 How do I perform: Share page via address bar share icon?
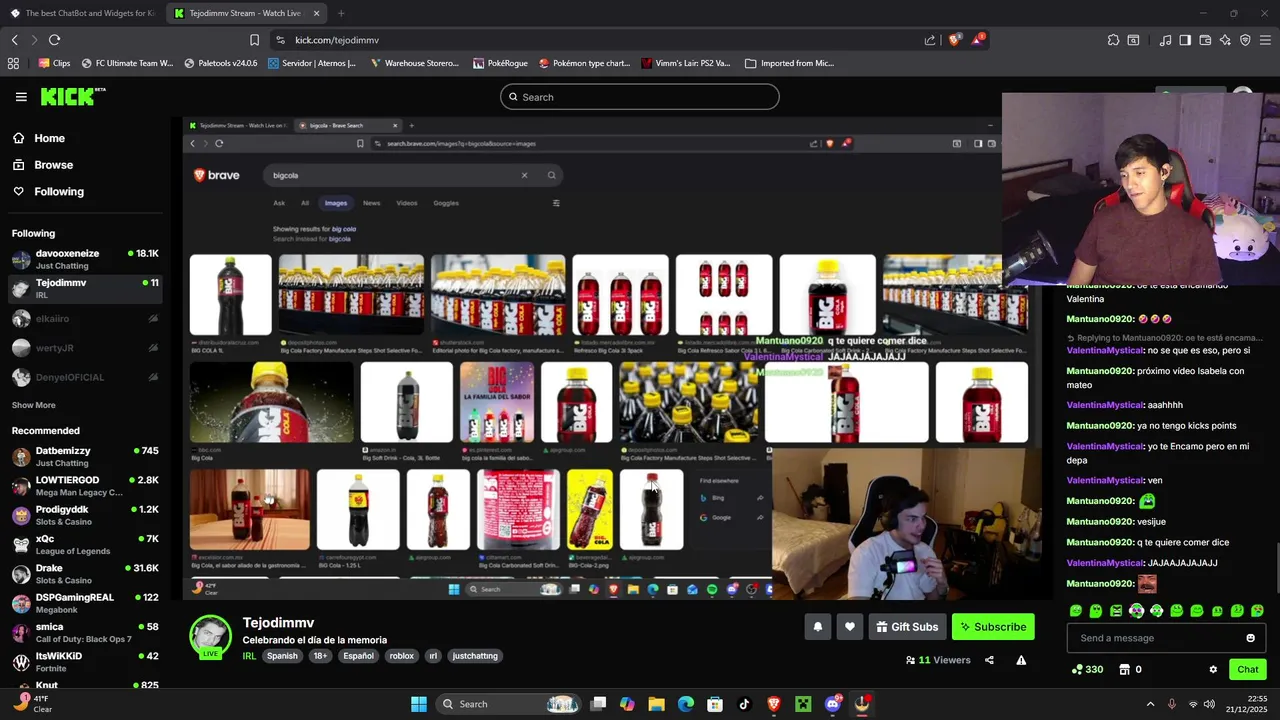(x=930, y=40)
